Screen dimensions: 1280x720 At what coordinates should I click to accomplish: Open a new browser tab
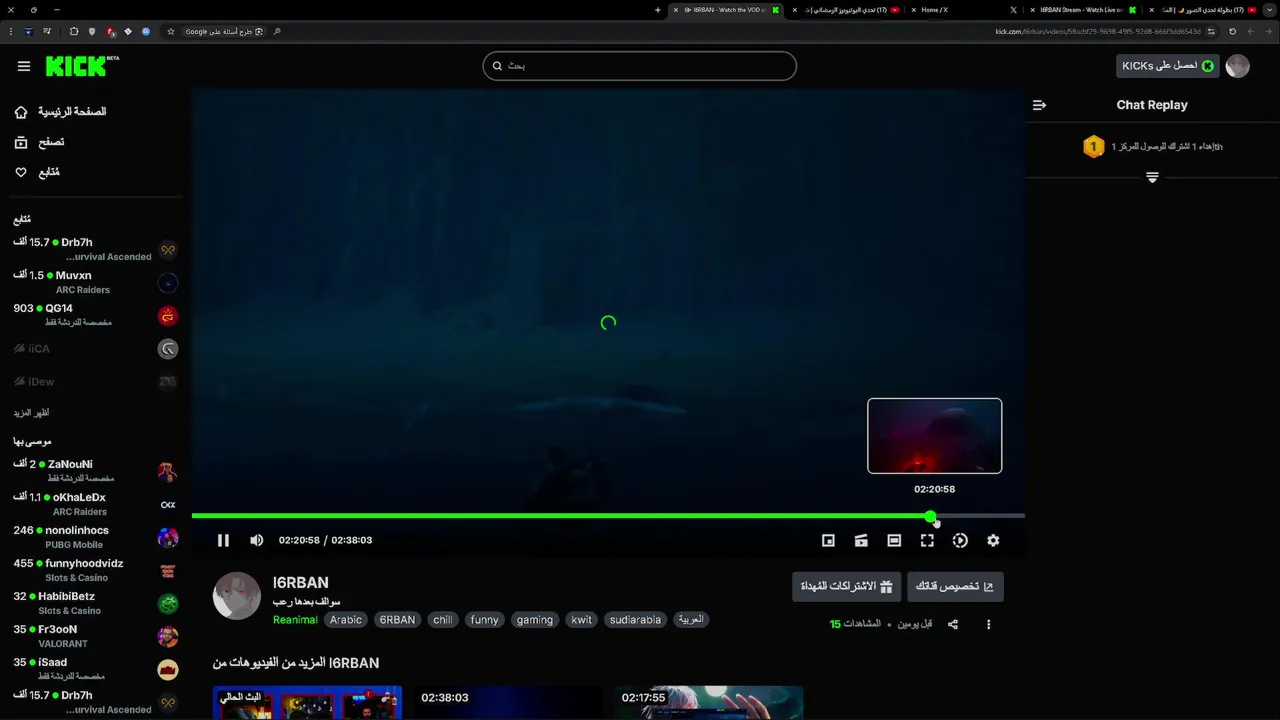(658, 10)
